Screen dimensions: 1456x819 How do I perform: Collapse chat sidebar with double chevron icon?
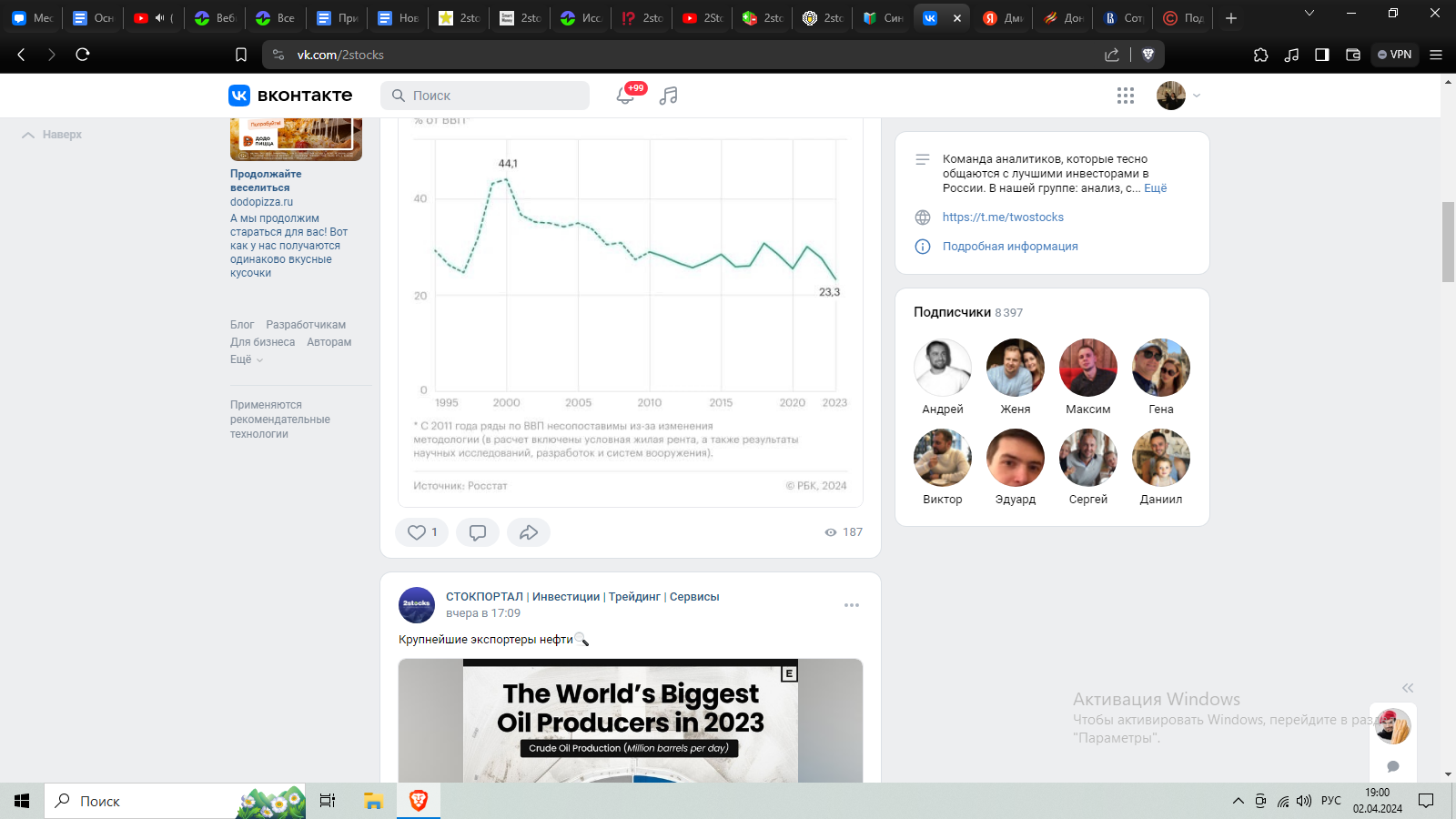pos(1408,688)
